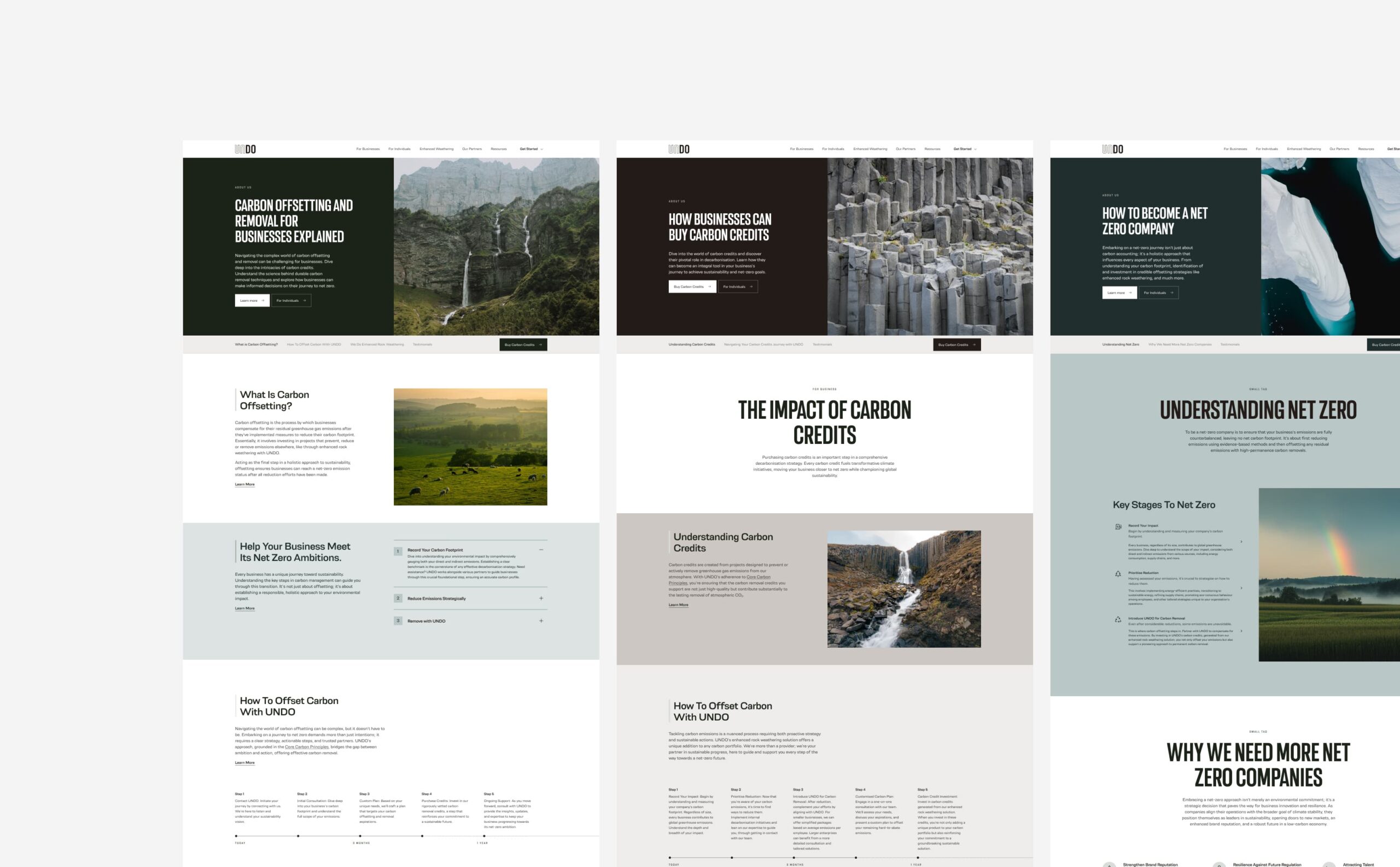Image resolution: width=1400 pixels, height=867 pixels.
Task: Select the We Do Enhanced Rock Weathering sub-nav tab
Action: coord(377,344)
